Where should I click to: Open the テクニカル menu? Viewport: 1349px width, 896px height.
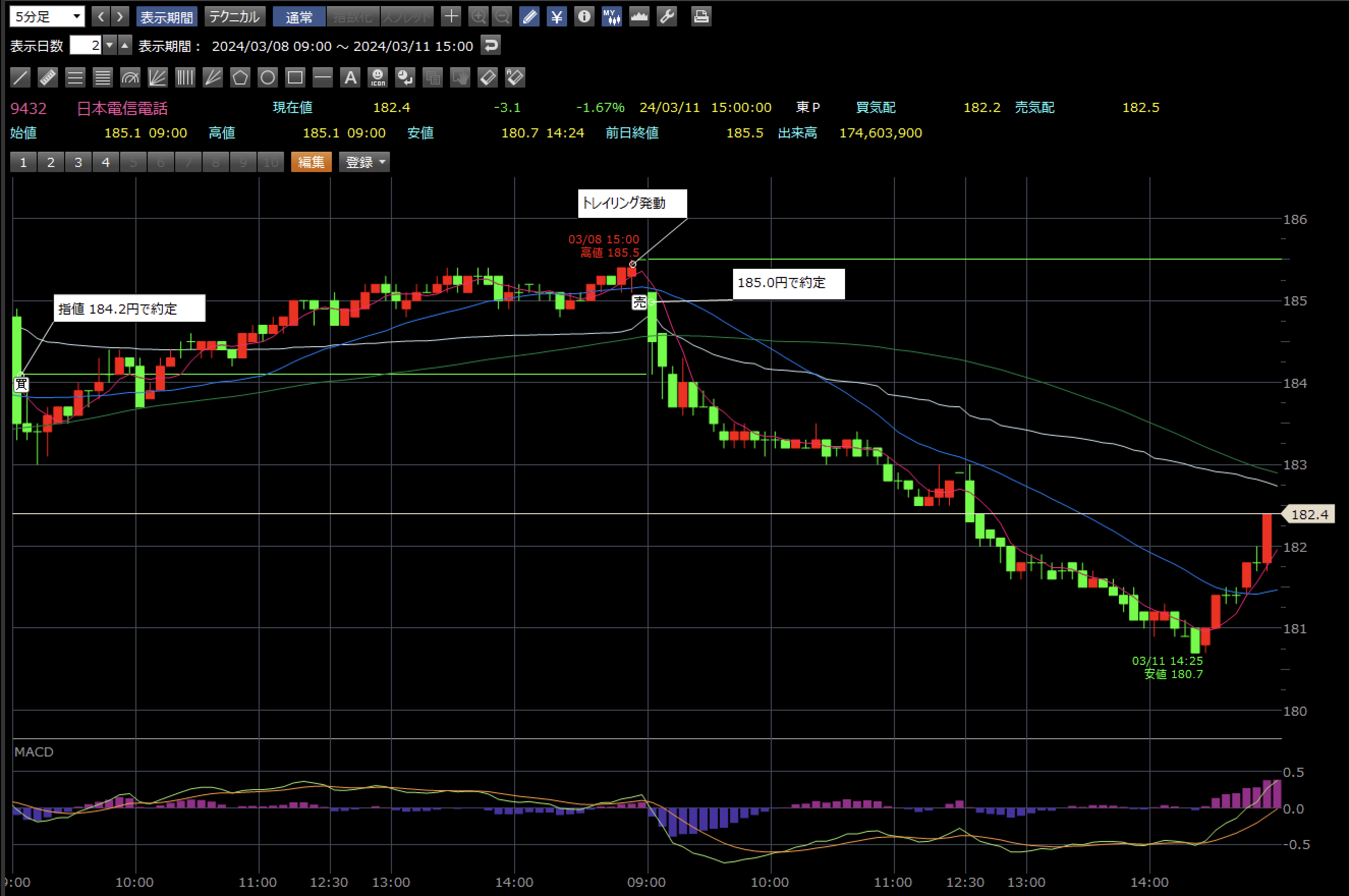234,17
